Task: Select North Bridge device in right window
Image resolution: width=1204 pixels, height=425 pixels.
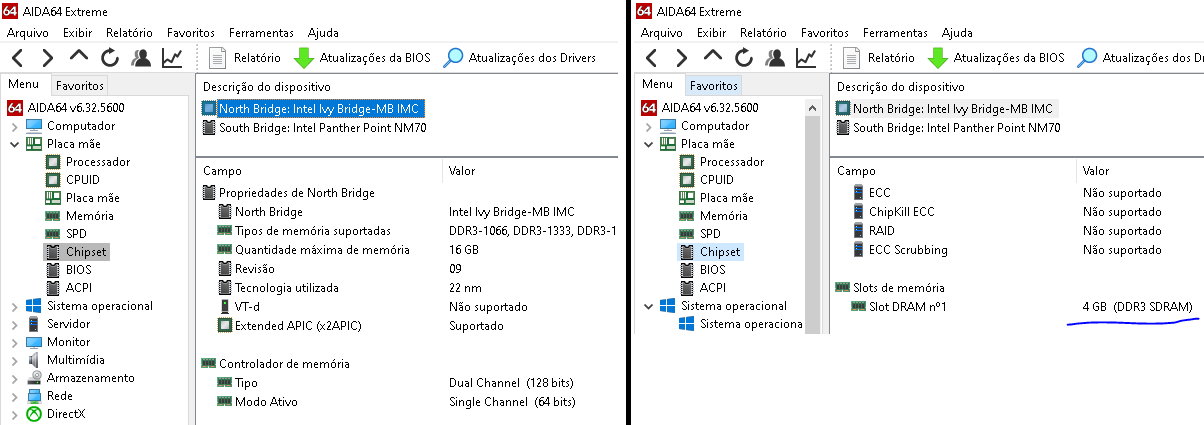Action: 945,108
